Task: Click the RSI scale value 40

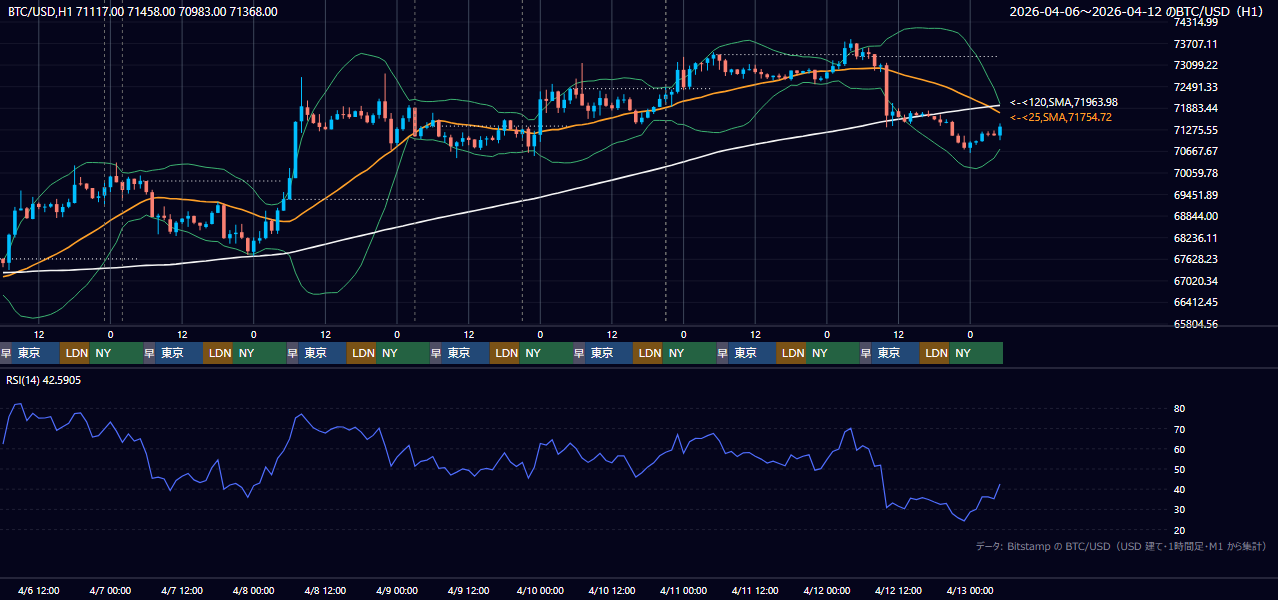Action: [x=1180, y=489]
